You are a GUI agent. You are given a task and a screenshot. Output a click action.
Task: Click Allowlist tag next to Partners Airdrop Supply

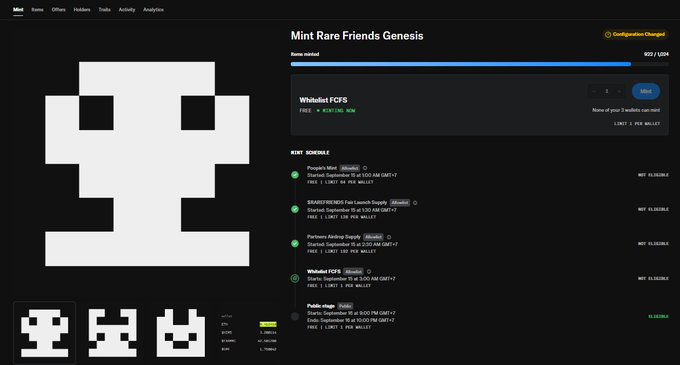coord(373,237)
